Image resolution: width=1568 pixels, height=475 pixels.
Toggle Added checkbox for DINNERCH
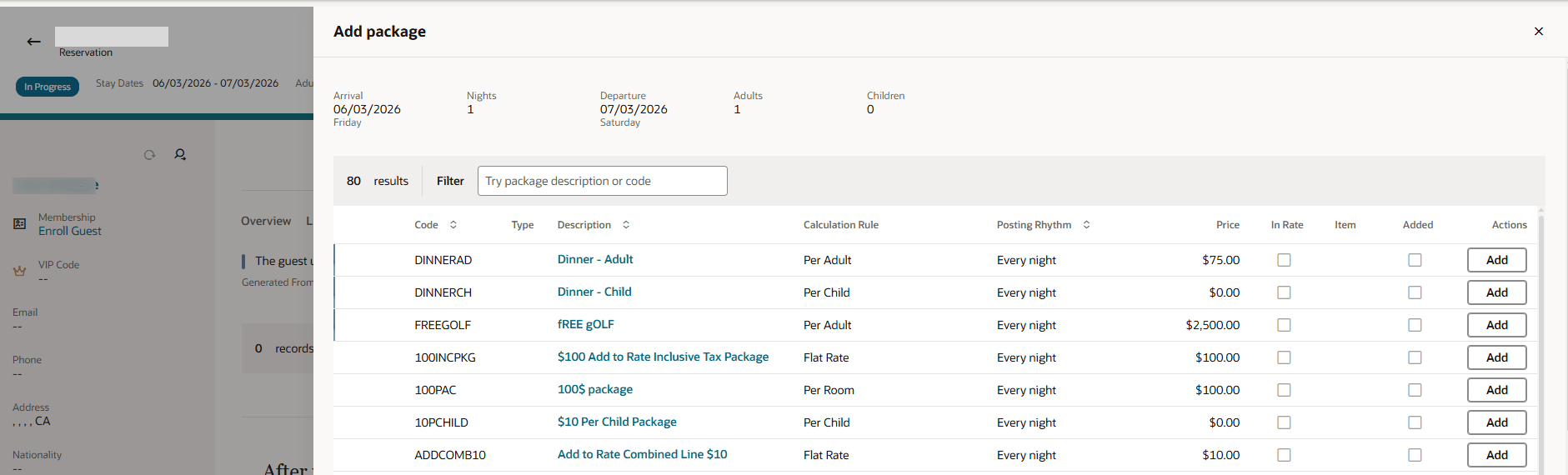pyautogui.click(x=1415, y=292)
